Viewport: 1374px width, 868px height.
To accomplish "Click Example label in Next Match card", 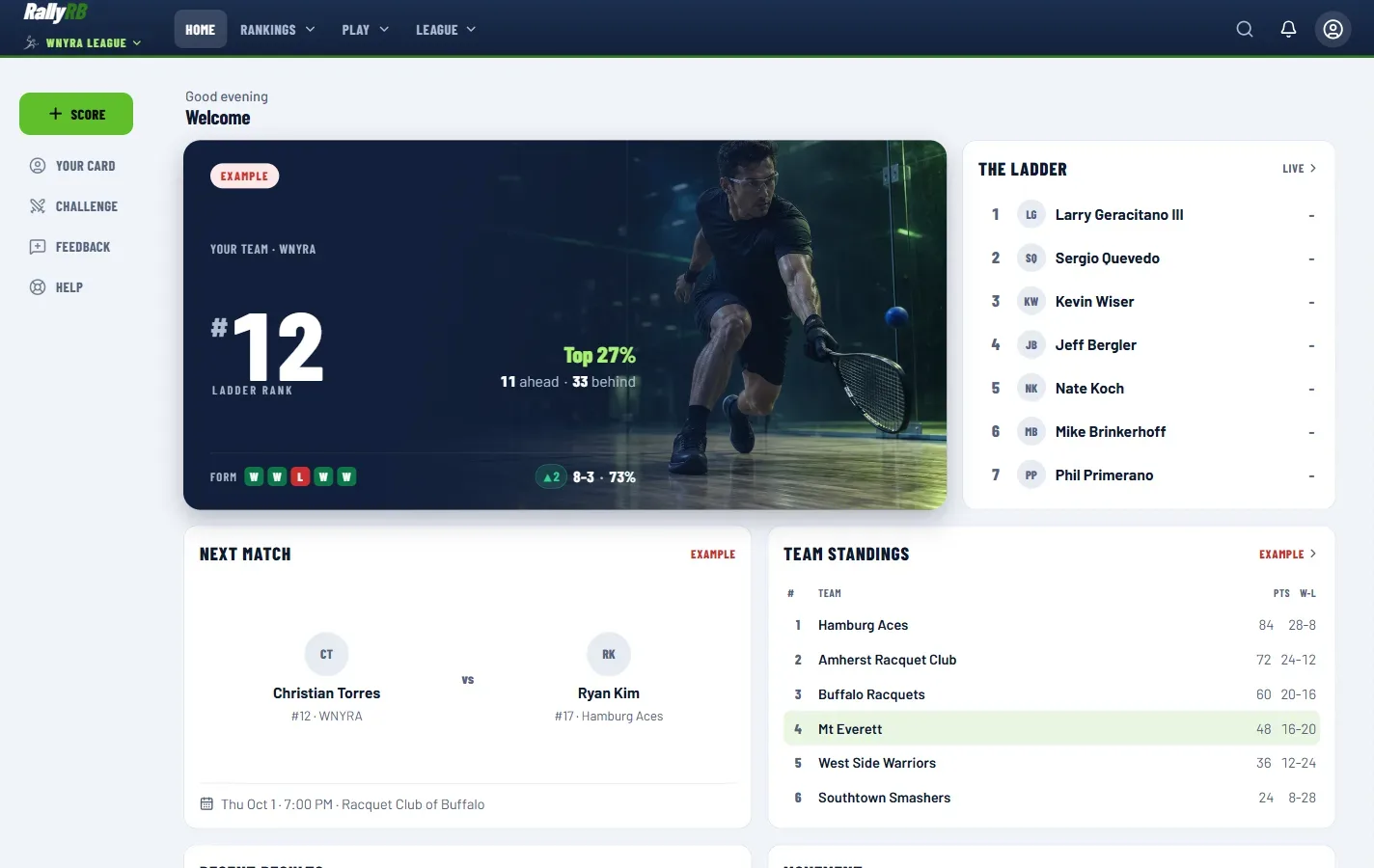I will [713, 555].
